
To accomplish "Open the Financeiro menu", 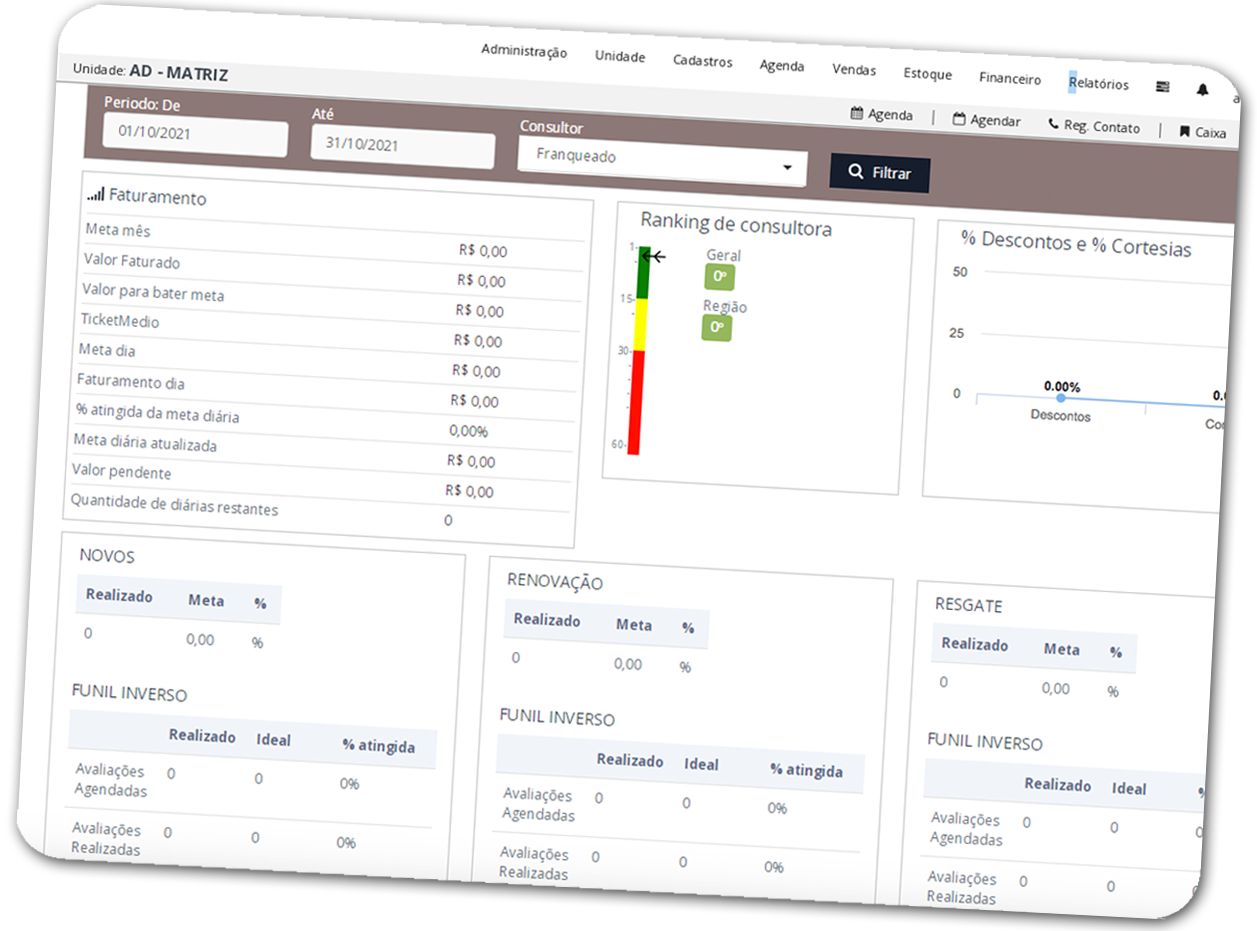I will tap(1009, 79).
